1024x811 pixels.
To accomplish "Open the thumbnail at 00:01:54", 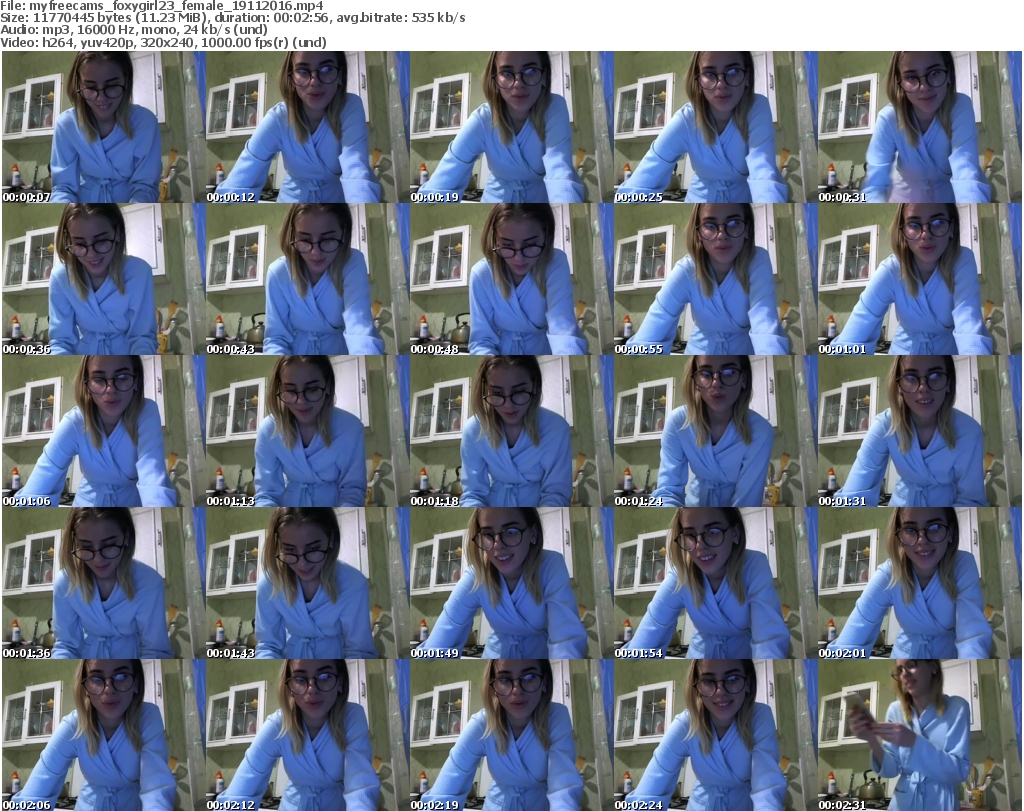I will coord(715,583).
